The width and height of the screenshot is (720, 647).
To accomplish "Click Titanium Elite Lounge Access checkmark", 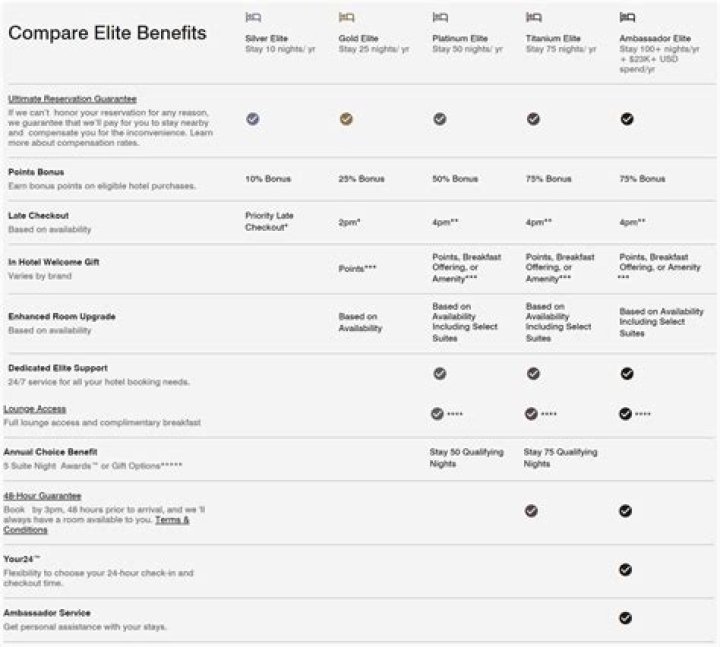I will 531,413.
